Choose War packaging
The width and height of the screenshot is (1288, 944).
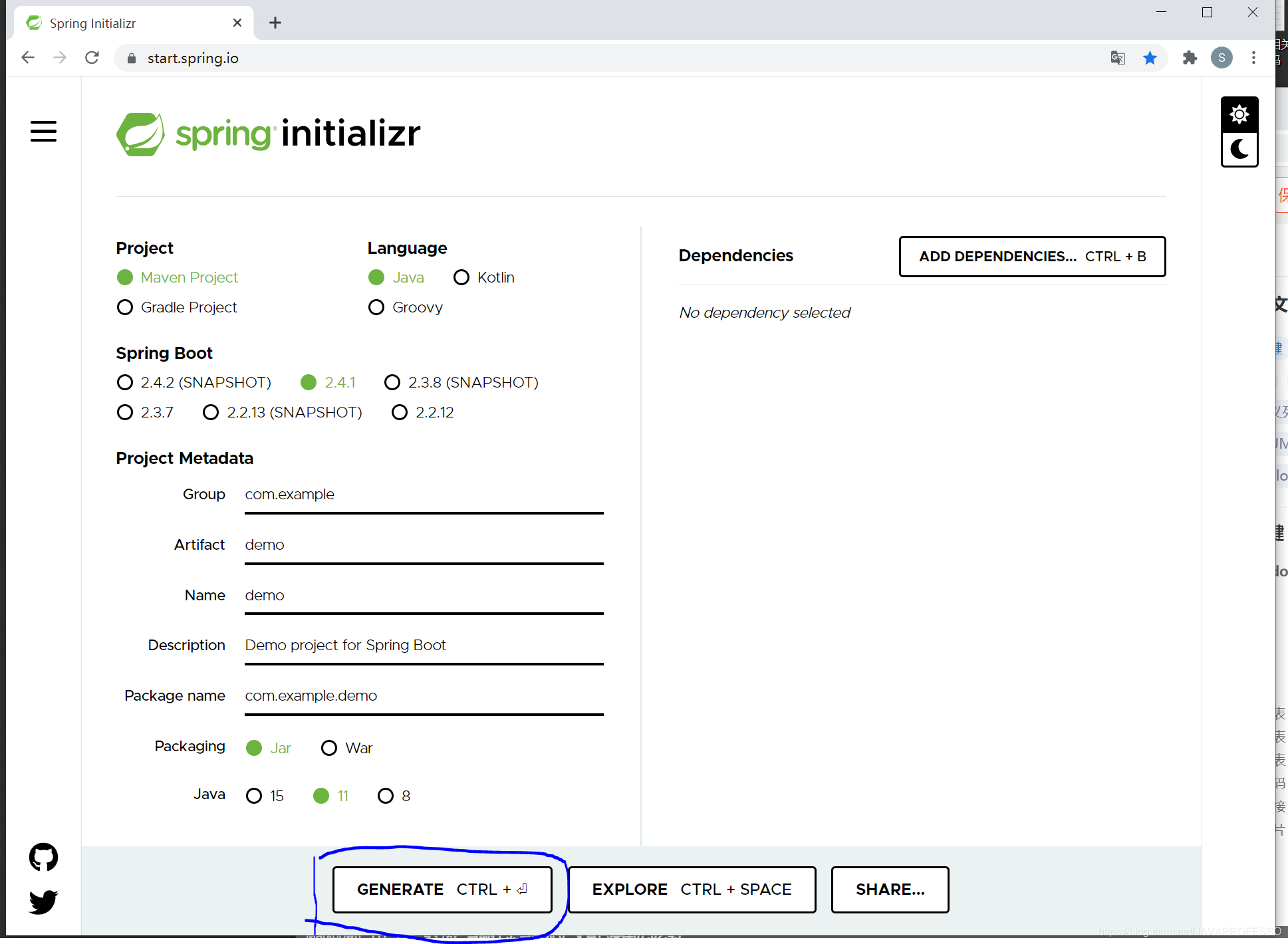(347, 748)
